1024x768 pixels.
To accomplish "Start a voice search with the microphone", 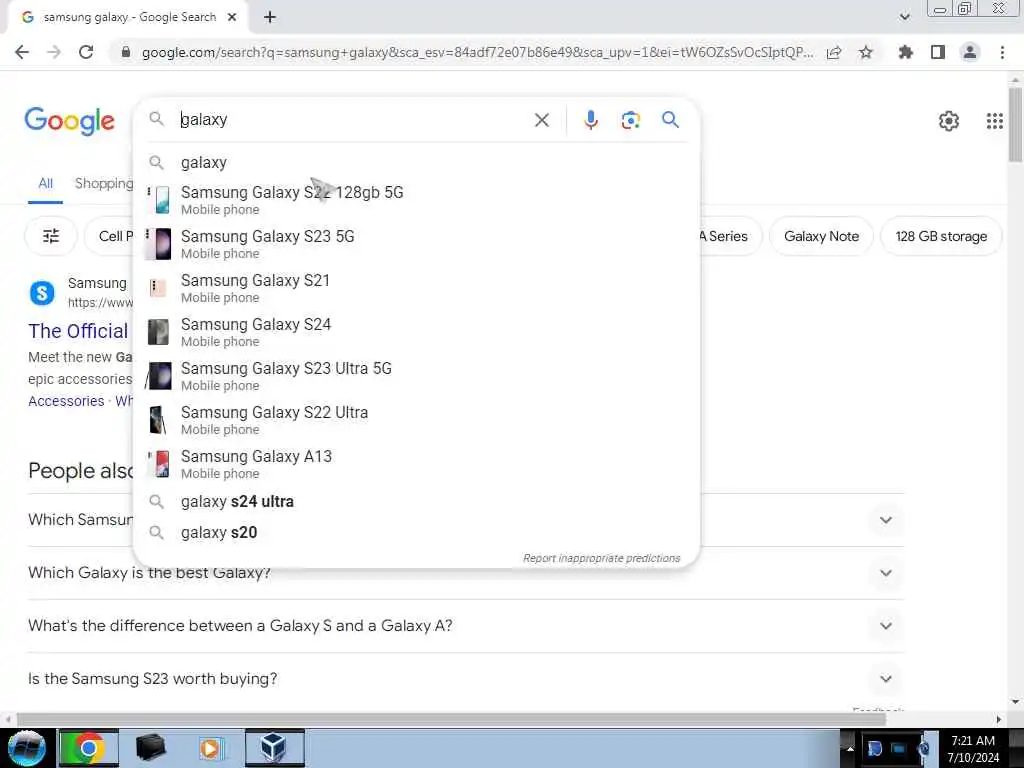I will (x=590, y=120).
